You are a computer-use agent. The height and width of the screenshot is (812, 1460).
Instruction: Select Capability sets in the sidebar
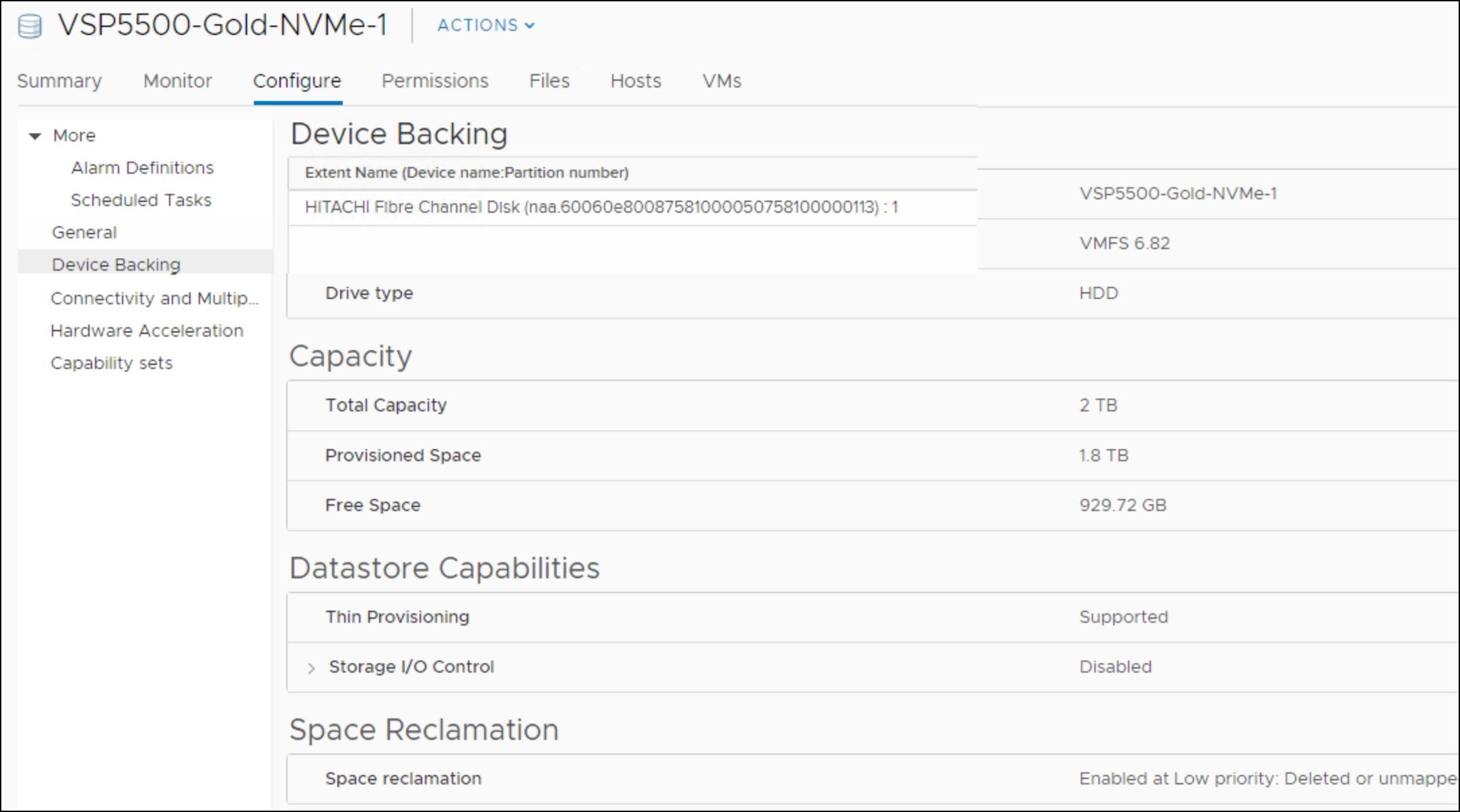point(111,363)
